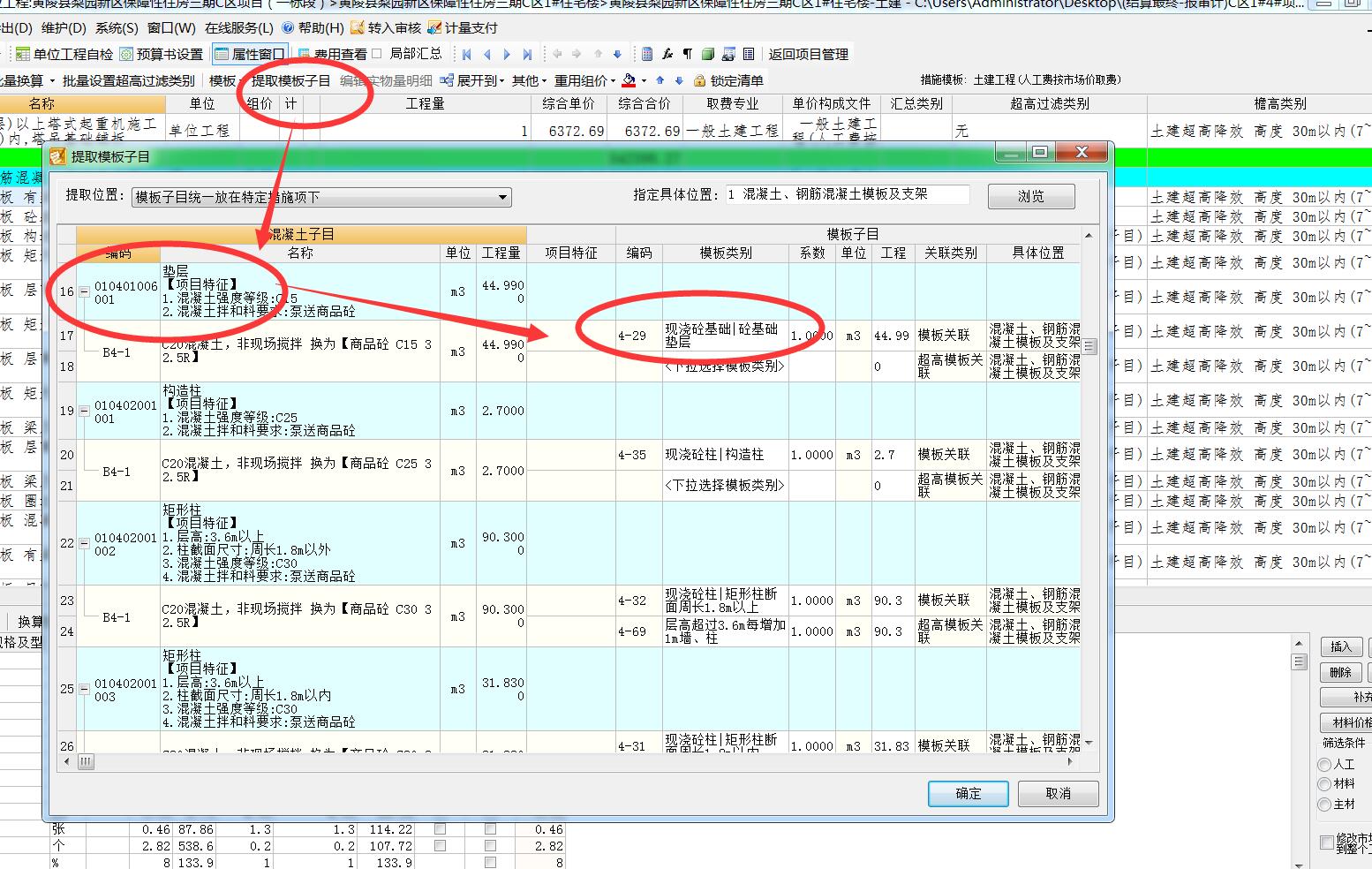1372x869 pixels.
Task: Collapse row 16 垫层 tree node
Action: point(84,291)
